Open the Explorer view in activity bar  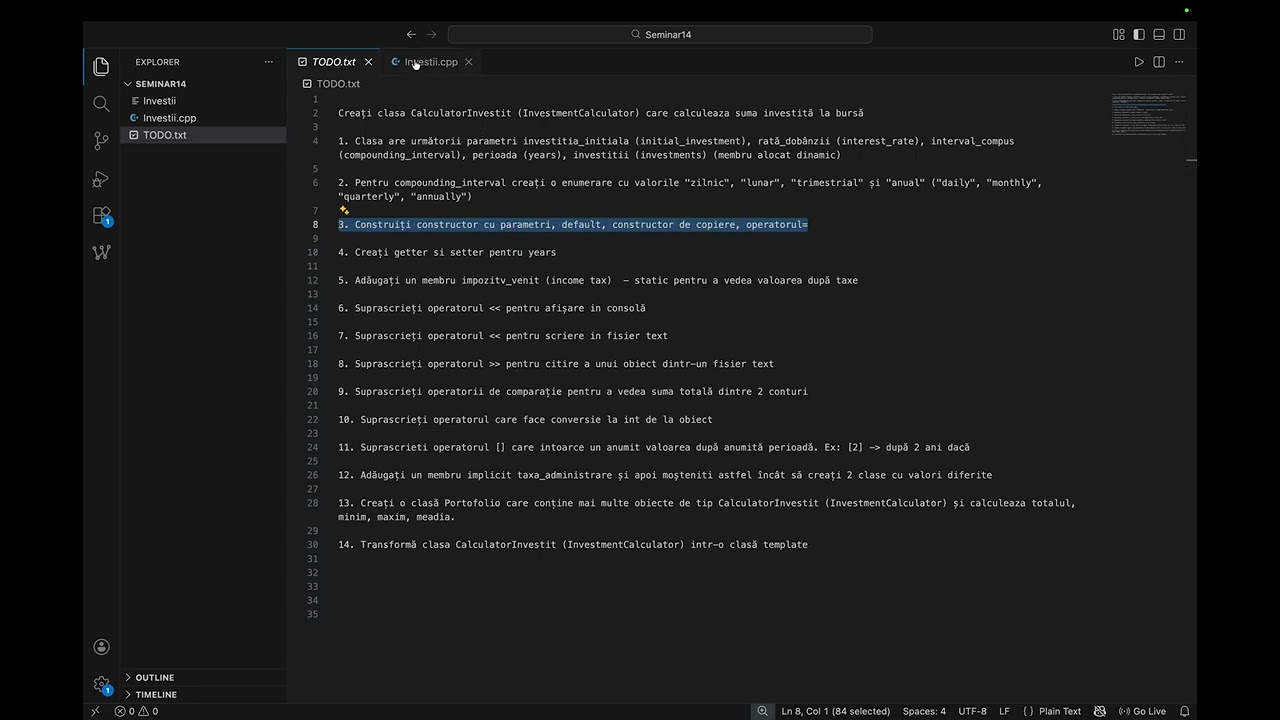(101, 67)
